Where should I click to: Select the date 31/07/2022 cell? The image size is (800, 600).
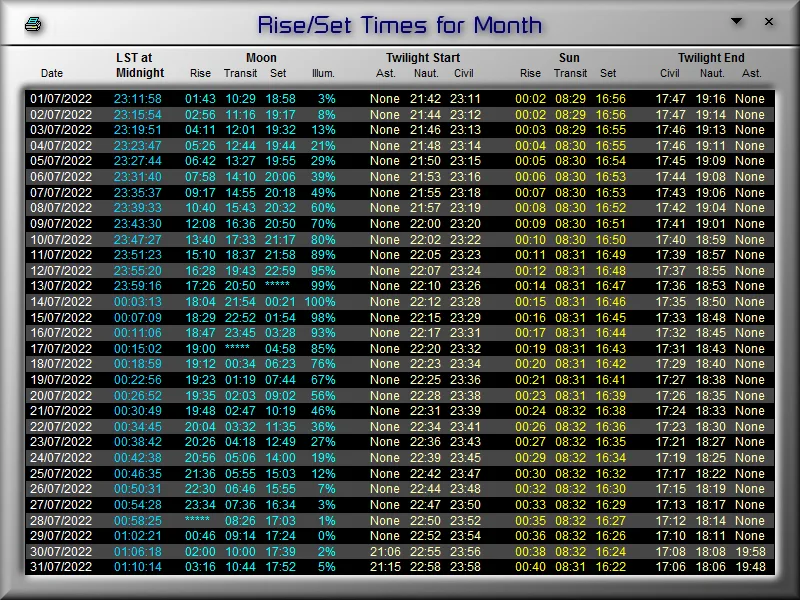[61, 567]
